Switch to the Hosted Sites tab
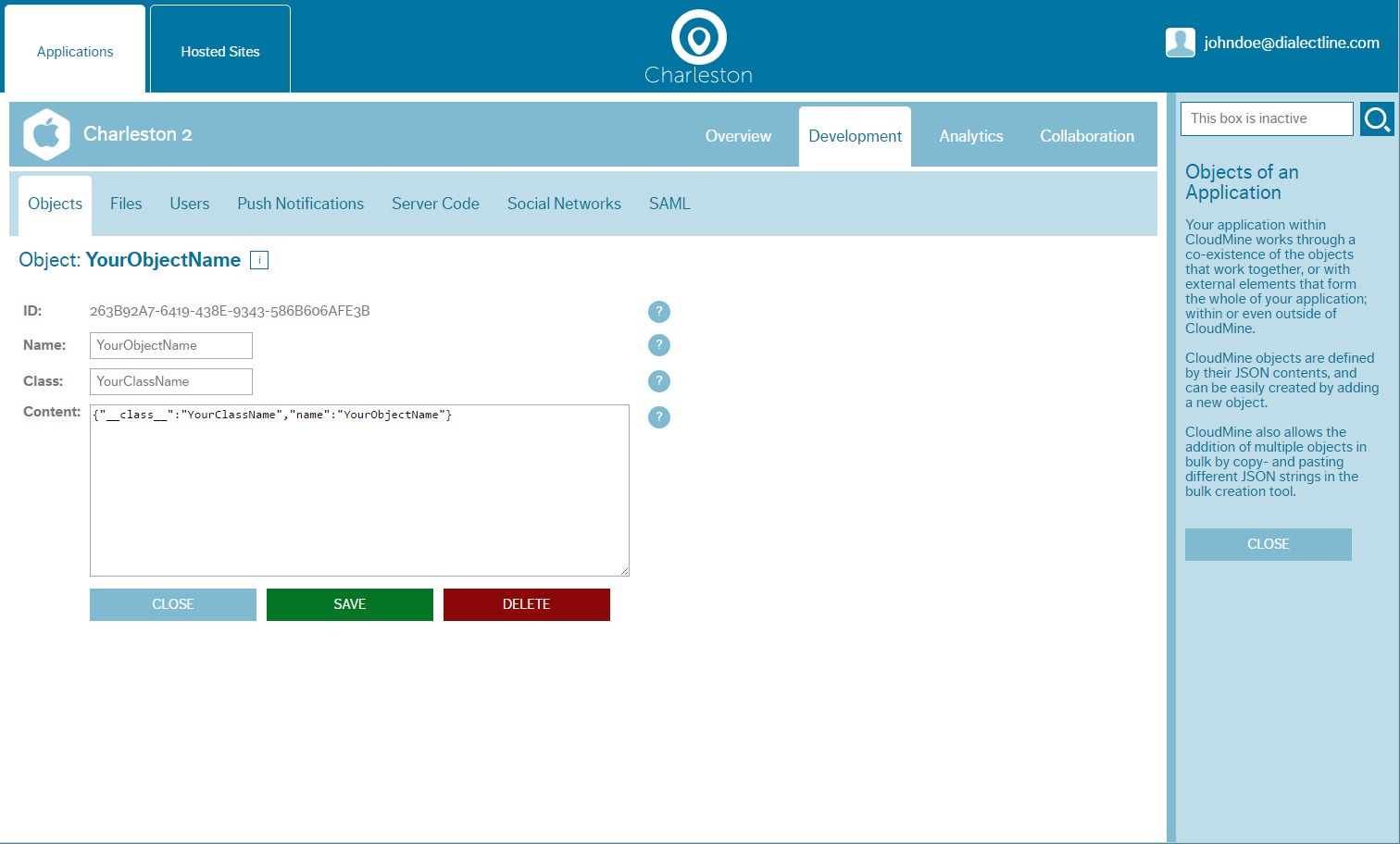The image size is (1400, 844). [220, 49]
